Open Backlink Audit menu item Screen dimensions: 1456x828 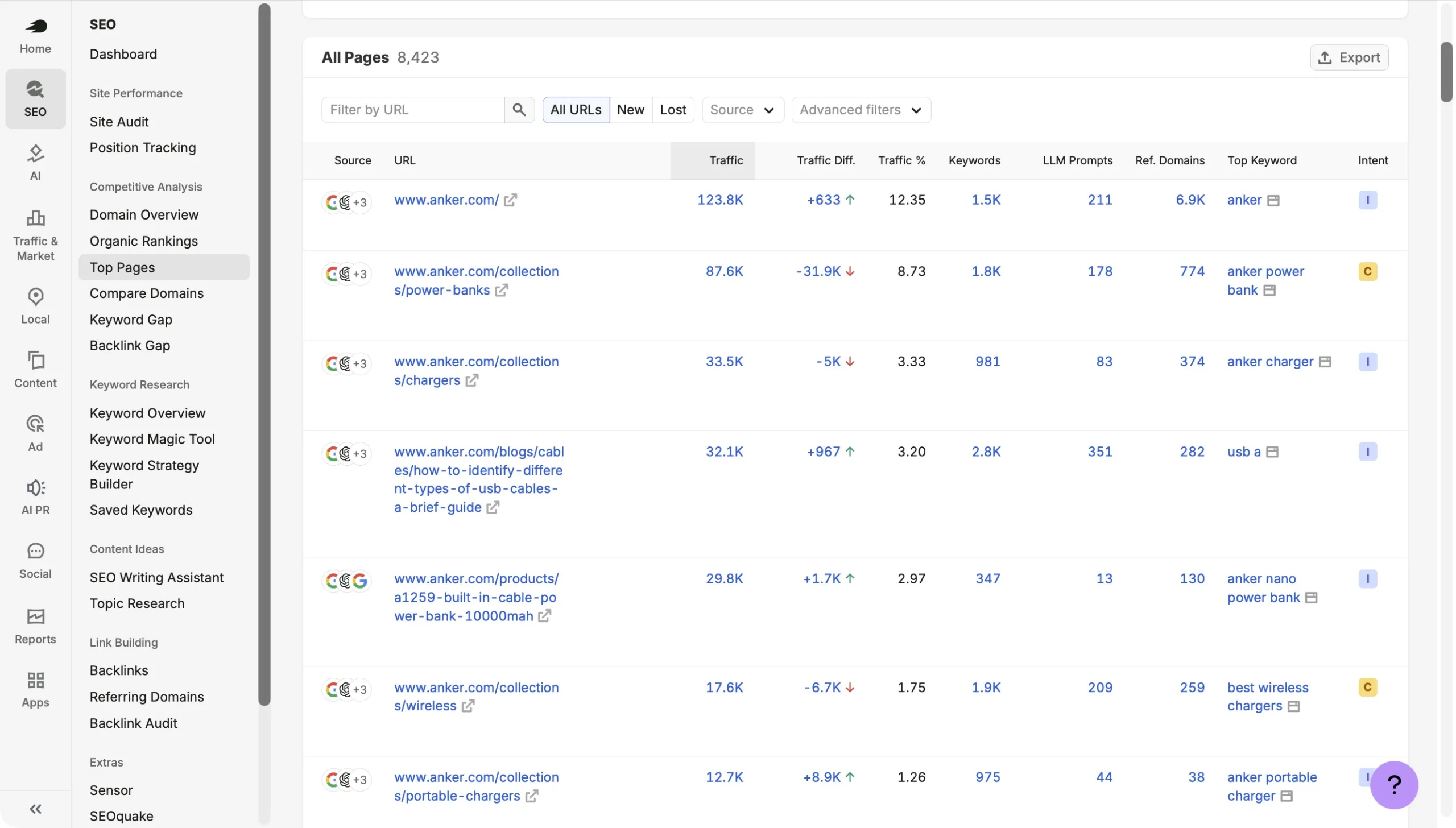point(133,723)
